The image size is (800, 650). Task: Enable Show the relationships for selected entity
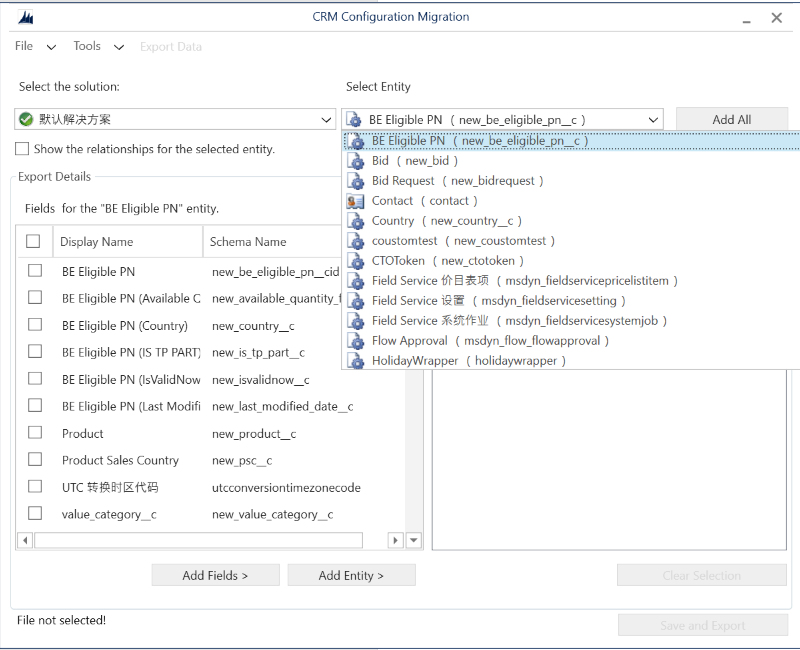coord(22,148)
